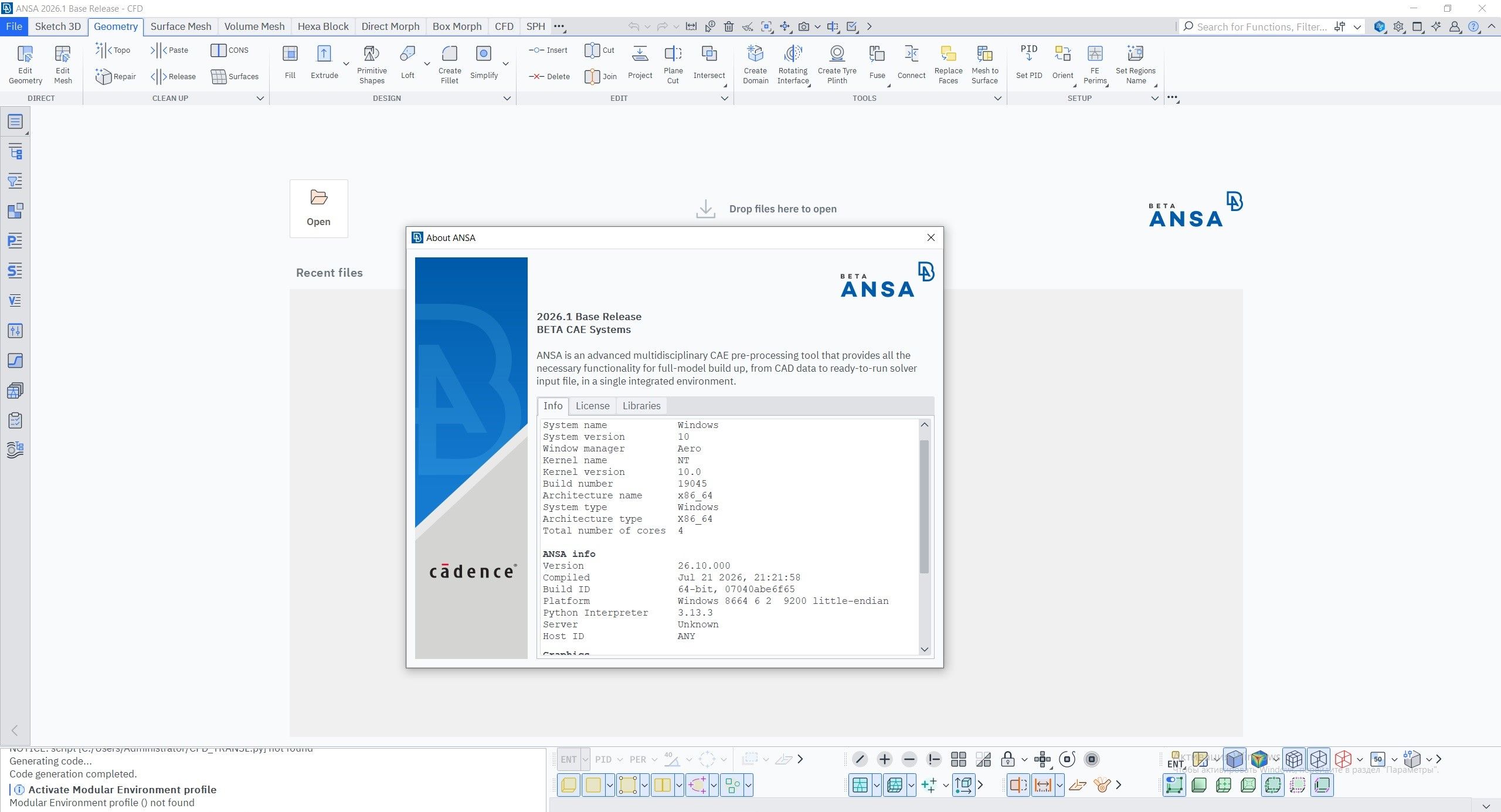Toggle the plus visibility button in bottom toolbar
Image resolution: width=1501 pixels, height=812 pixels.
click(x=885, y=759)
